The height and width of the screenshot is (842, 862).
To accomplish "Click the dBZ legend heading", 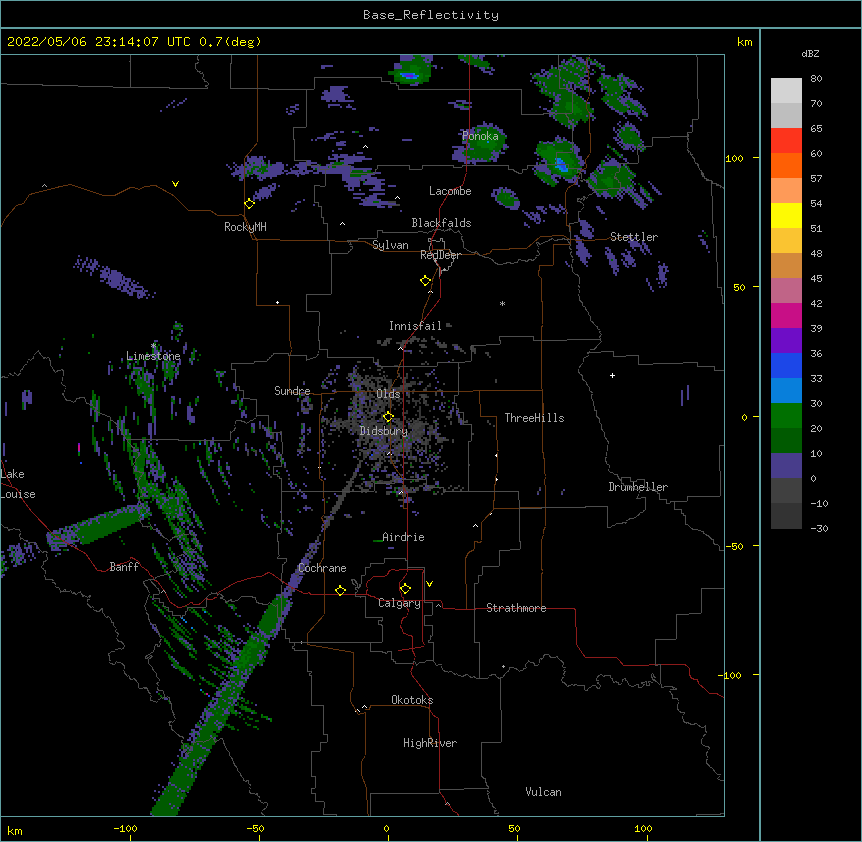I will click(x=810, y=54).
